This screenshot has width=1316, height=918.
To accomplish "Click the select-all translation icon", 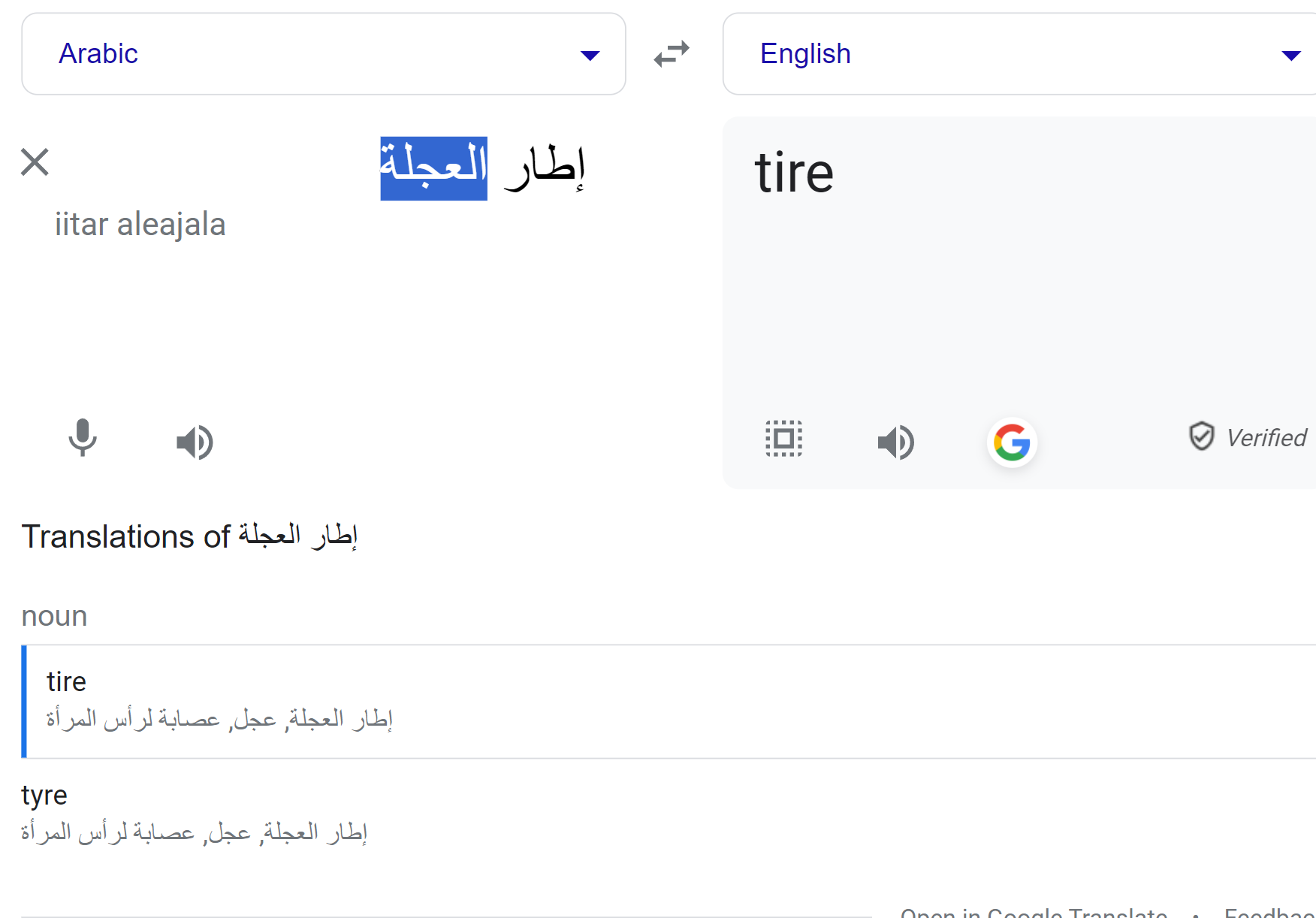I will [783, 439].
